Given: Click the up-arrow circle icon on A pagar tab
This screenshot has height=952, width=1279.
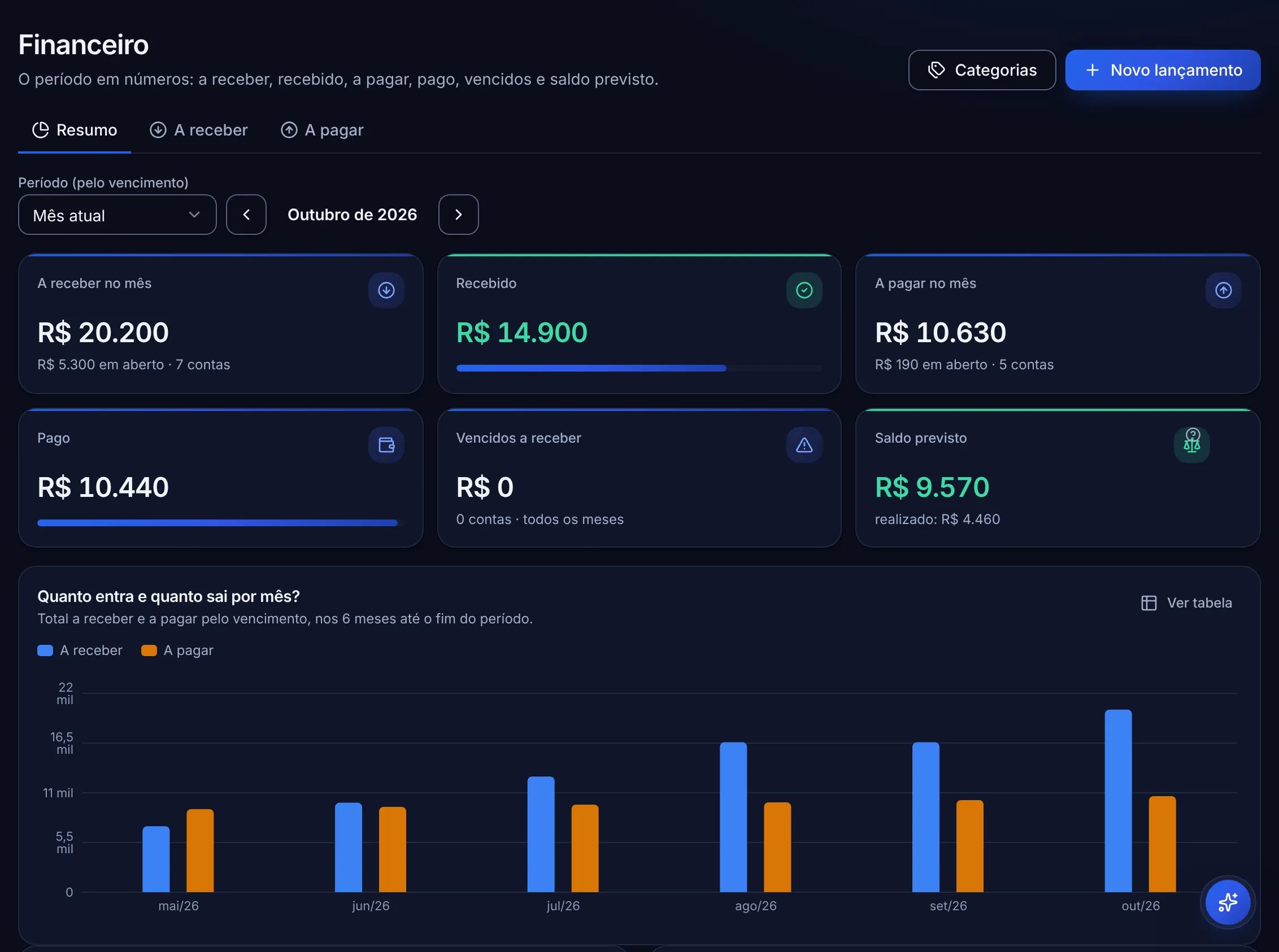Looking at the screenshot, I should tap(289, 130).
